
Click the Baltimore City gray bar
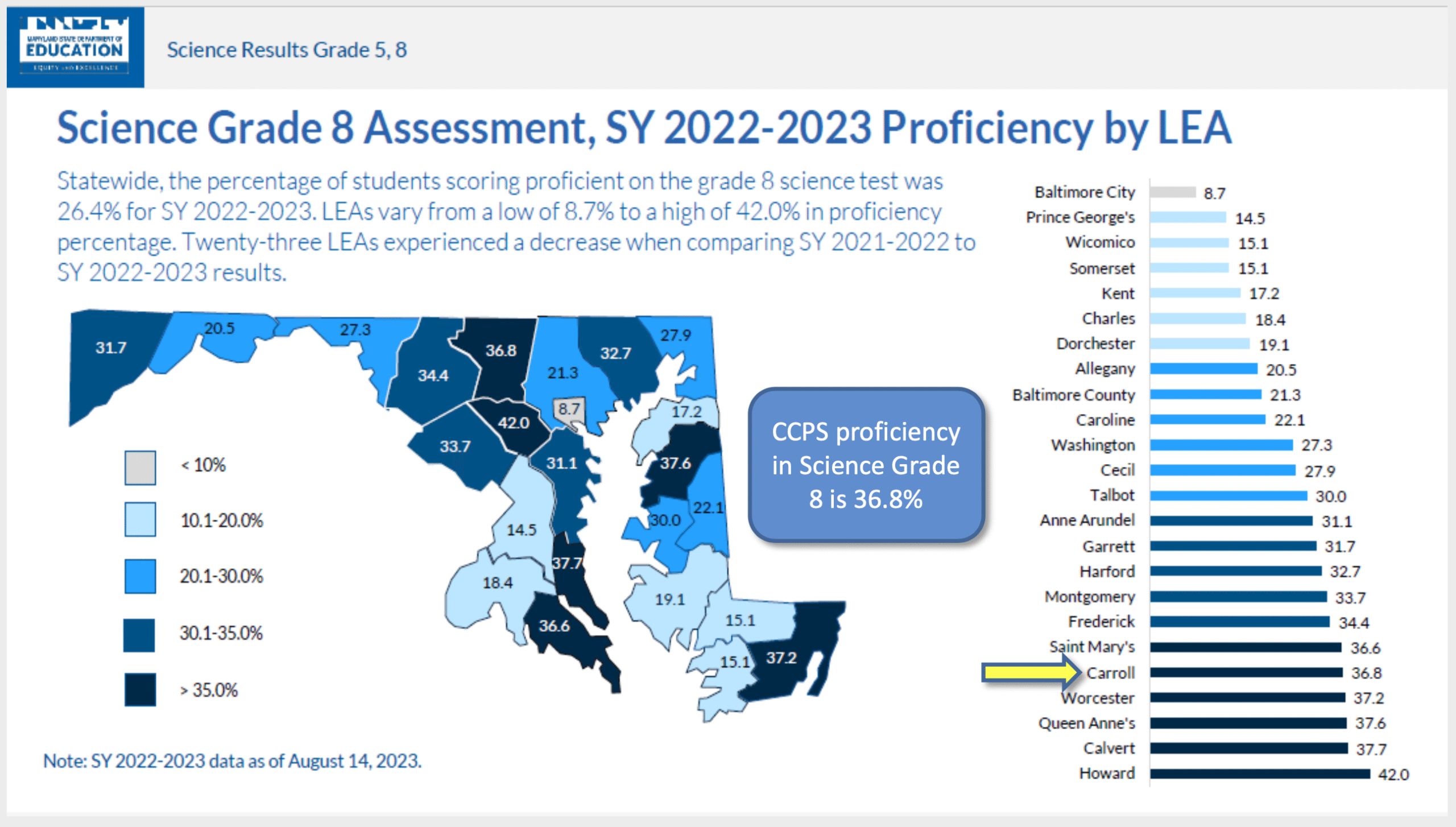[x=1172, y=192]
